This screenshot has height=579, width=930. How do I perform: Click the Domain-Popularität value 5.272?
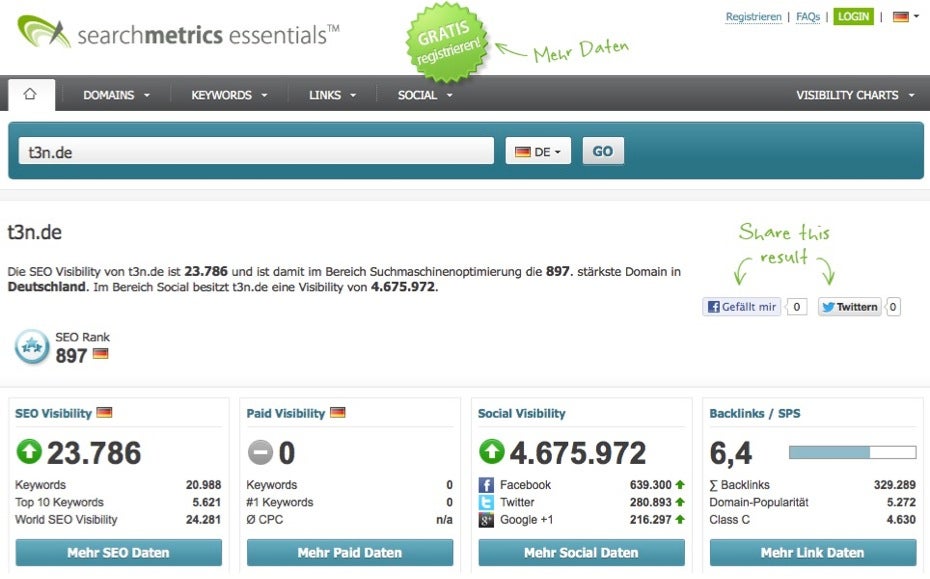click(x=901, y=502)
